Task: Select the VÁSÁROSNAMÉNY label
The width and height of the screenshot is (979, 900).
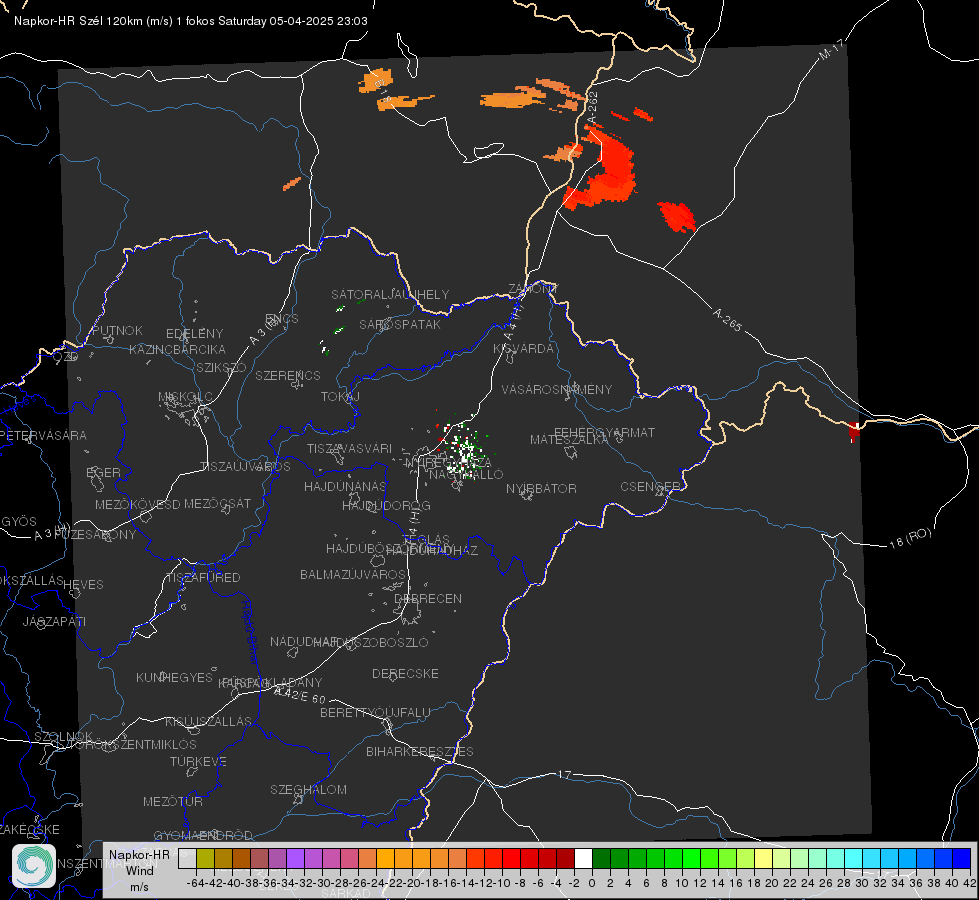Action: click(x=557, y=389)
